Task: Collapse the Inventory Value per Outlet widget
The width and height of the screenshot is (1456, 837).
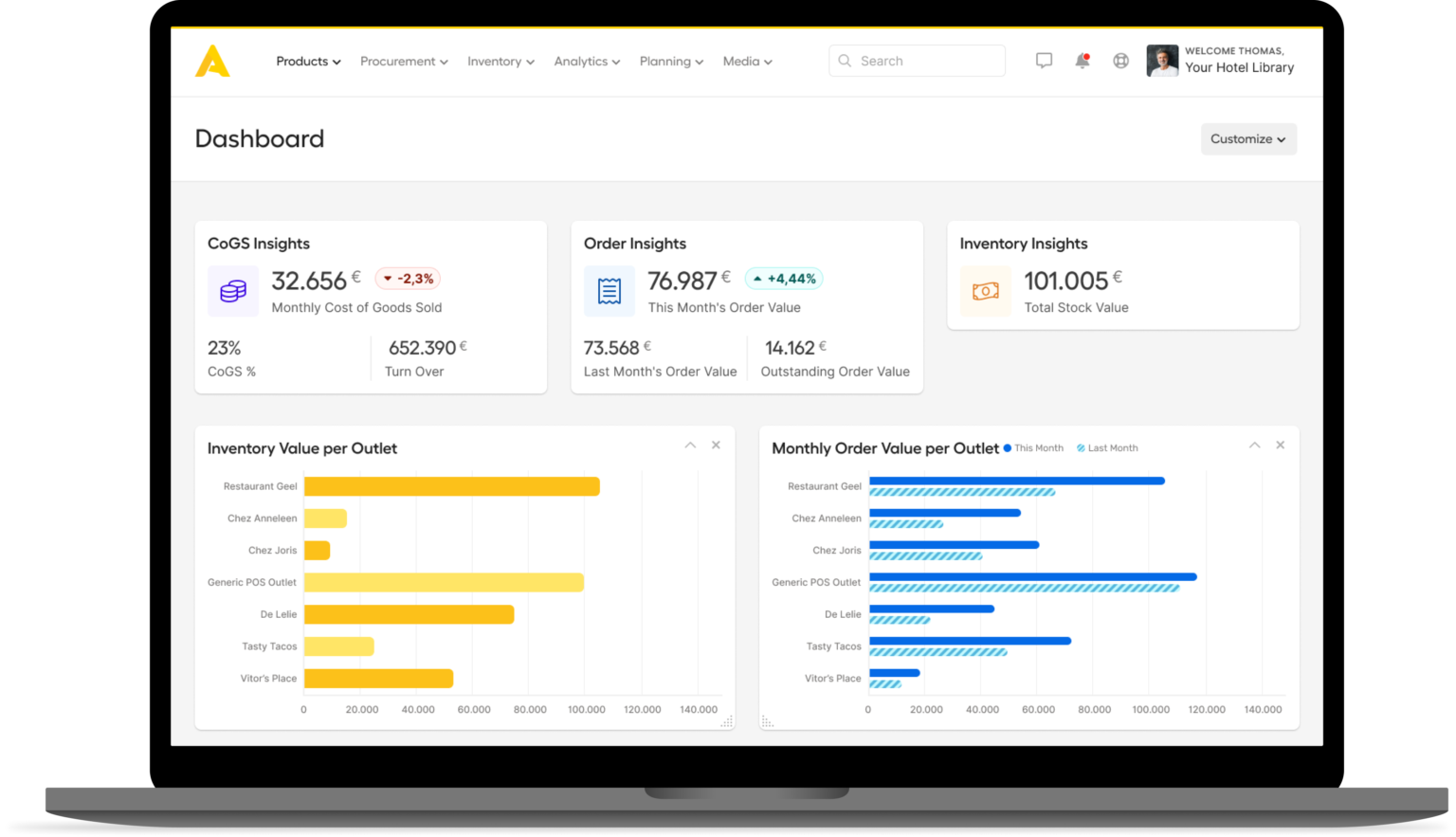Action: 690,445
